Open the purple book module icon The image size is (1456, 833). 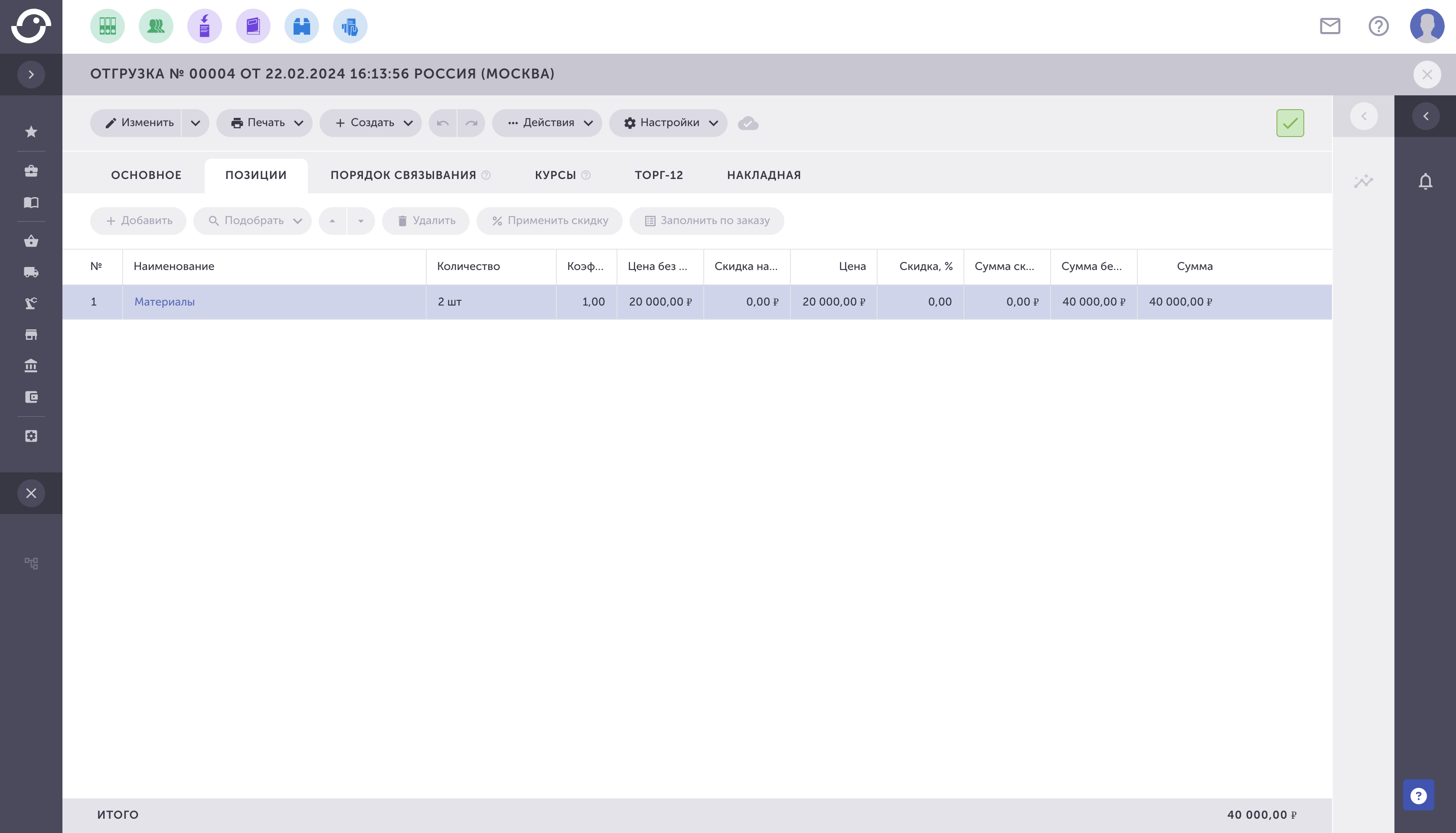(253, 26)
